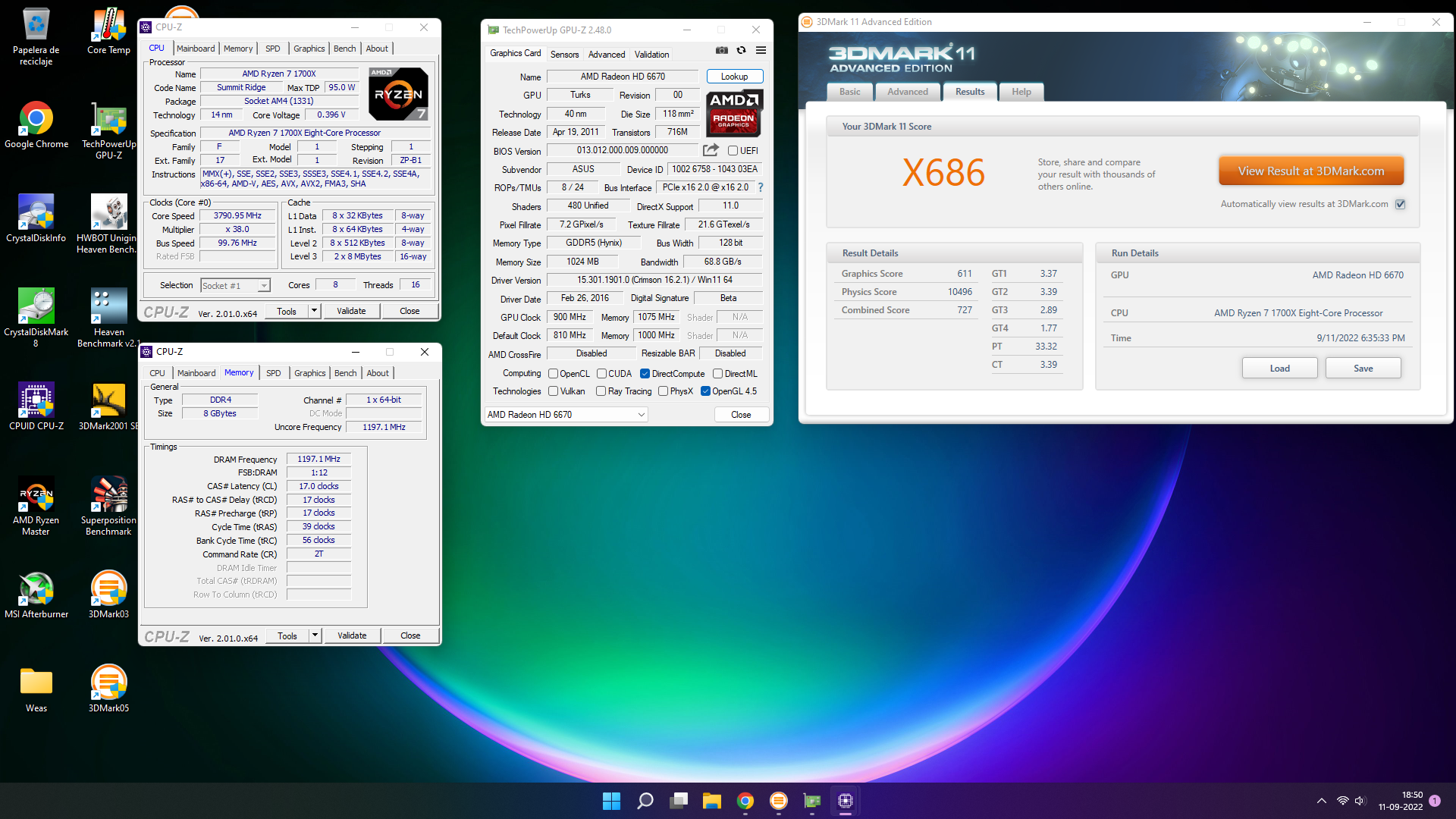
Task: Open the Papelera de reciclaje desktop icon
Action: 36,36
